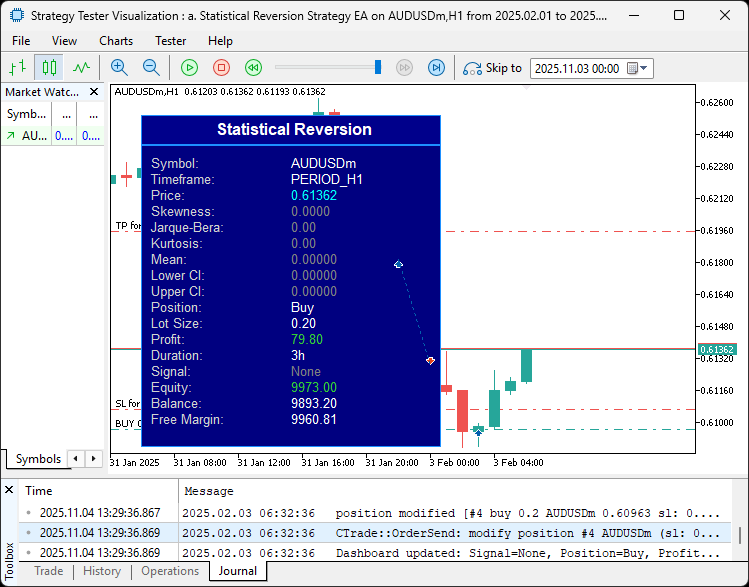Viewport: 749px width, 587px height.
Task: Open the Charts menu
Action: (x=116, y=41)
